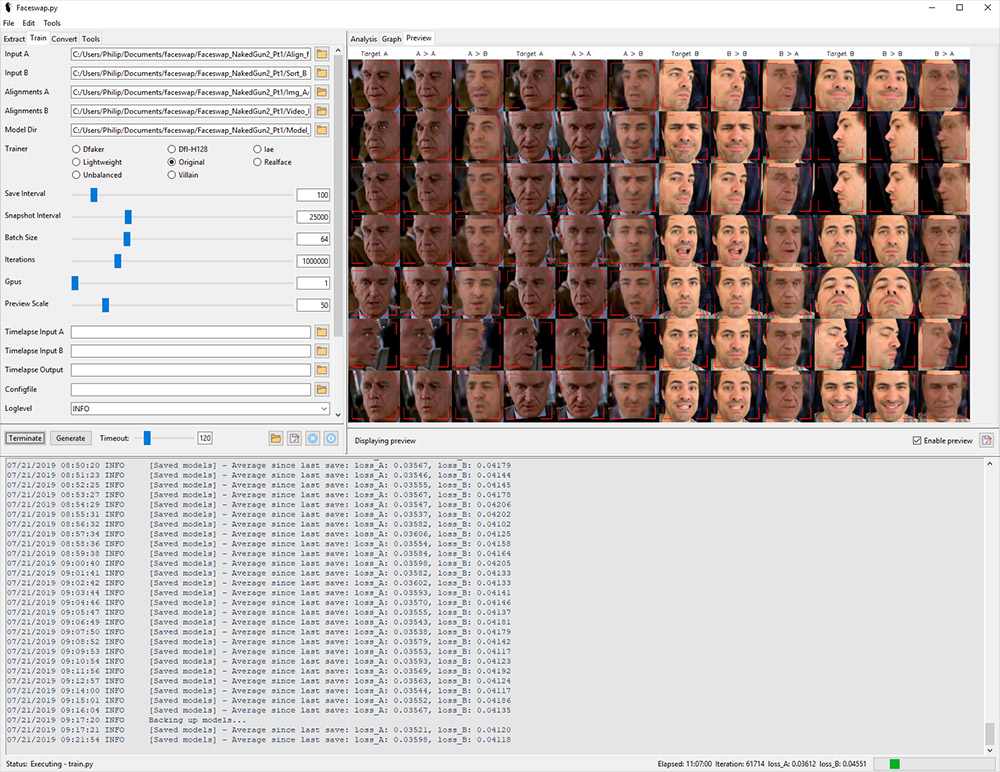Screen dimensions: 1000x772
Task: Select the Villain trainer
Action: tap(182, 175)
